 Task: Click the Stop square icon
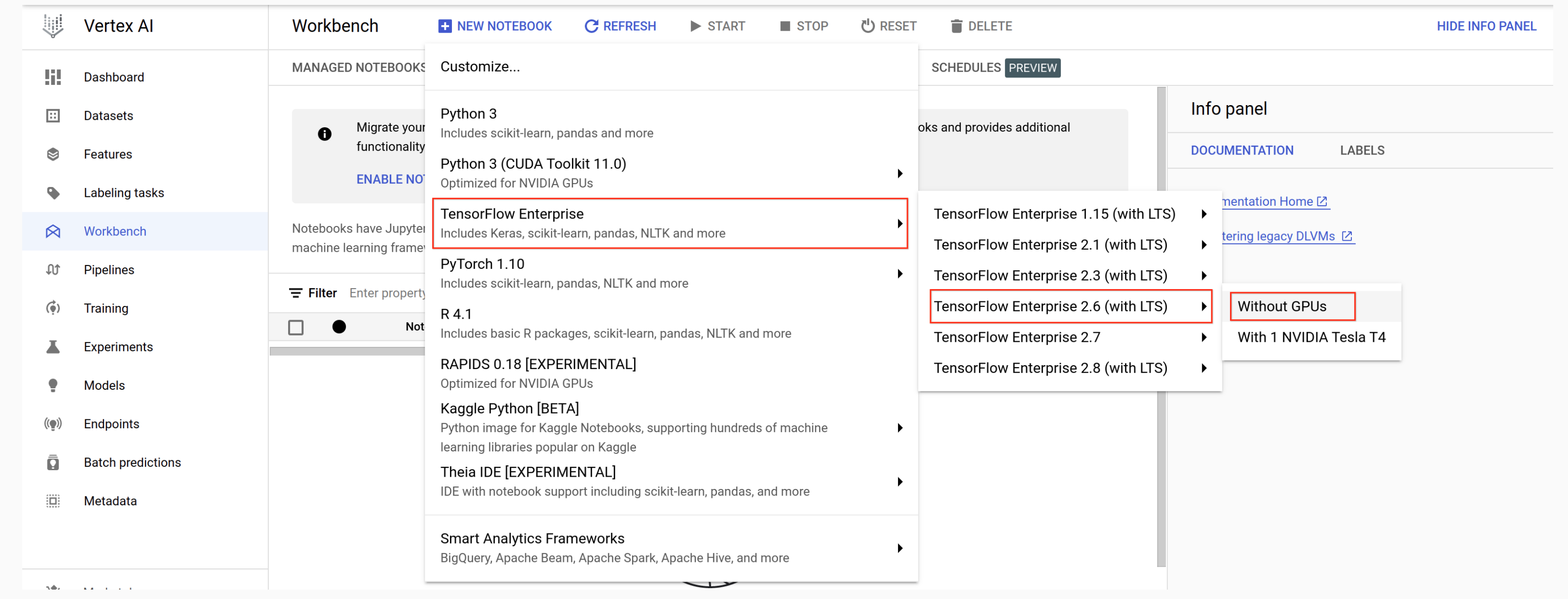click(x=785, y=26)
